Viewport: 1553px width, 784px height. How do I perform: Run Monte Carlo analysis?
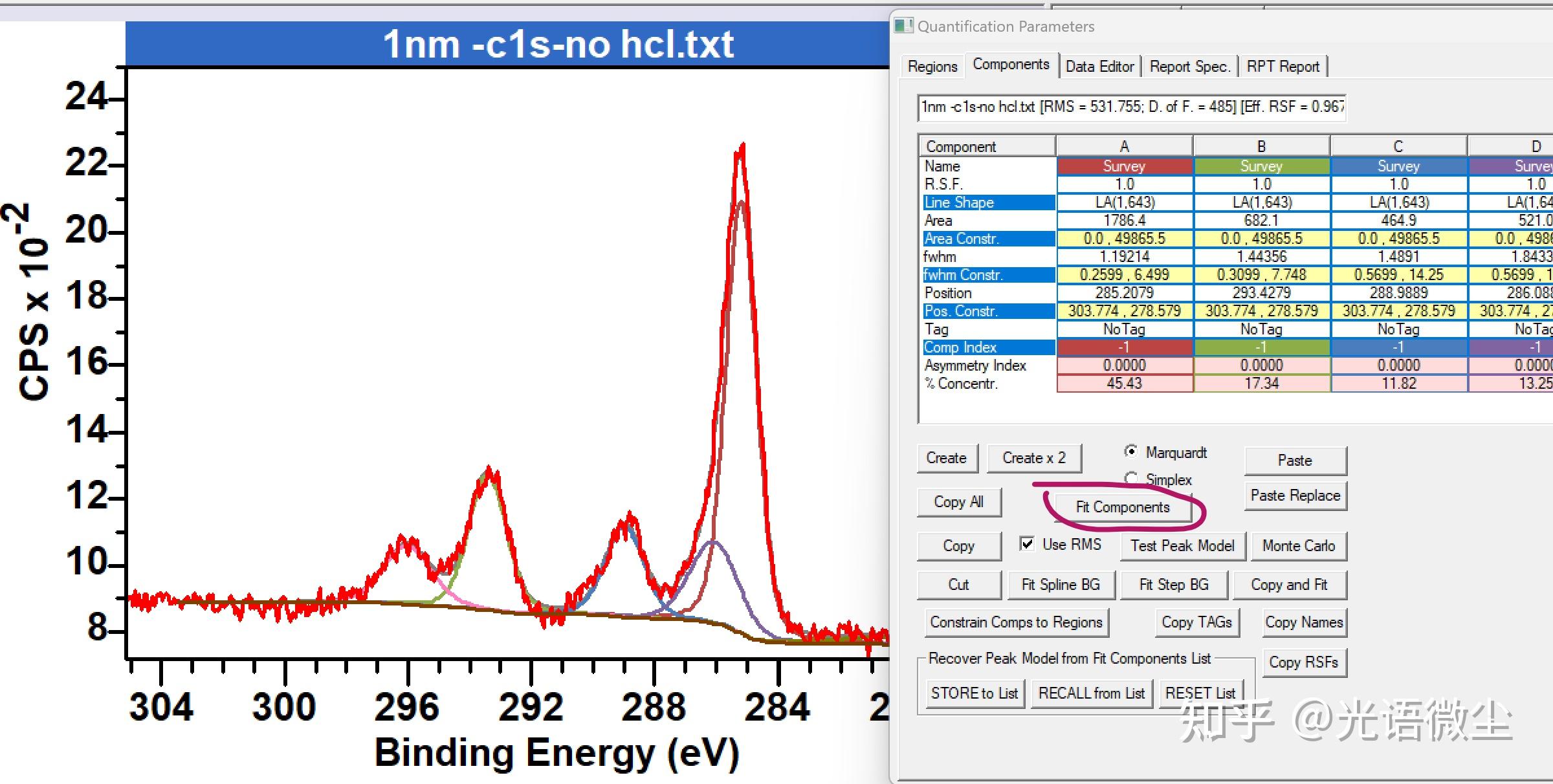[x=1298, y=546]
